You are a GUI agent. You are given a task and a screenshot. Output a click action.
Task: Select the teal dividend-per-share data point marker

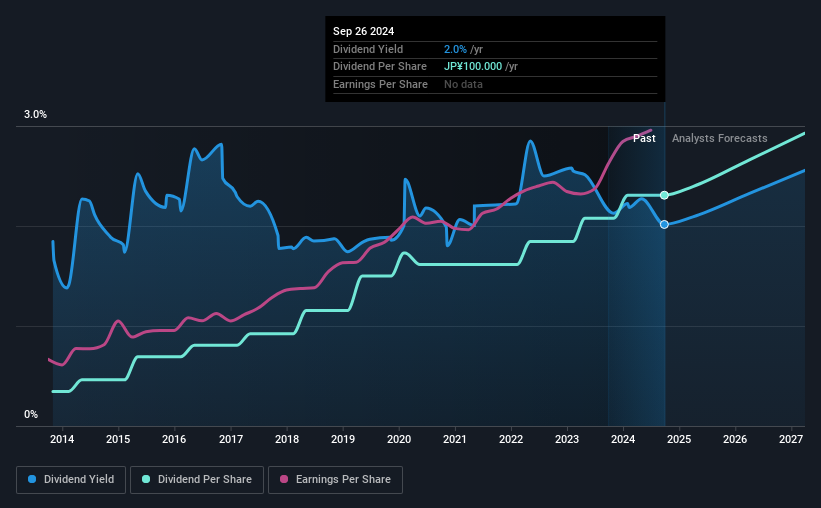(664, 195)
